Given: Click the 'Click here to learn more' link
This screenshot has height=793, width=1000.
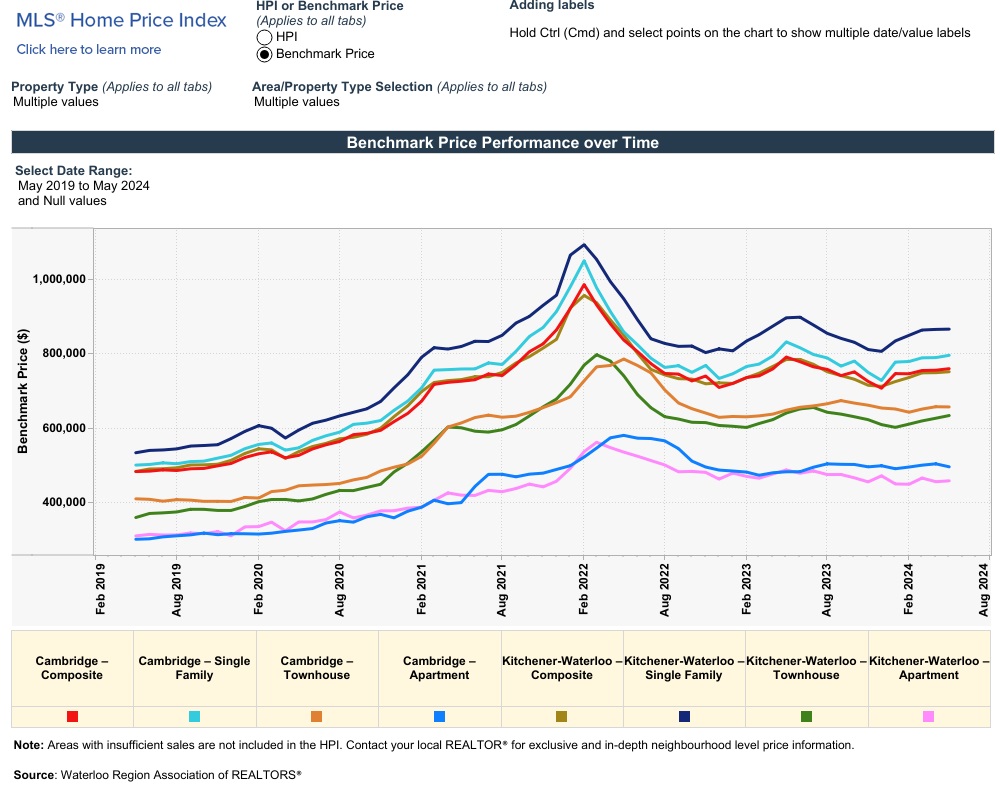Looking at the screenshot, I should coord(89,49).
